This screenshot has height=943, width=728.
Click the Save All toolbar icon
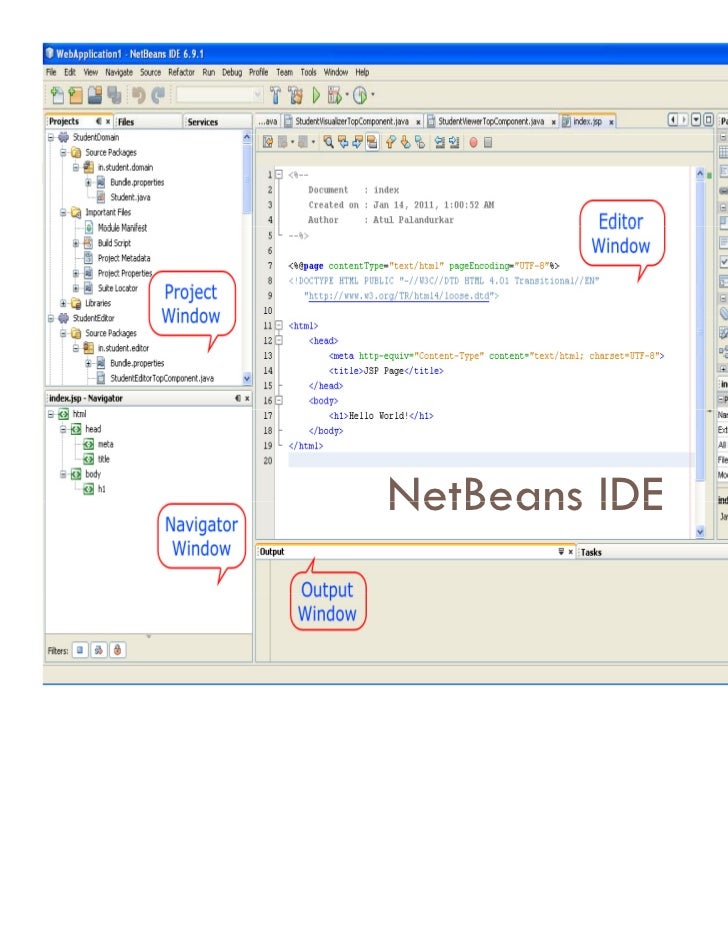(114, 95)
